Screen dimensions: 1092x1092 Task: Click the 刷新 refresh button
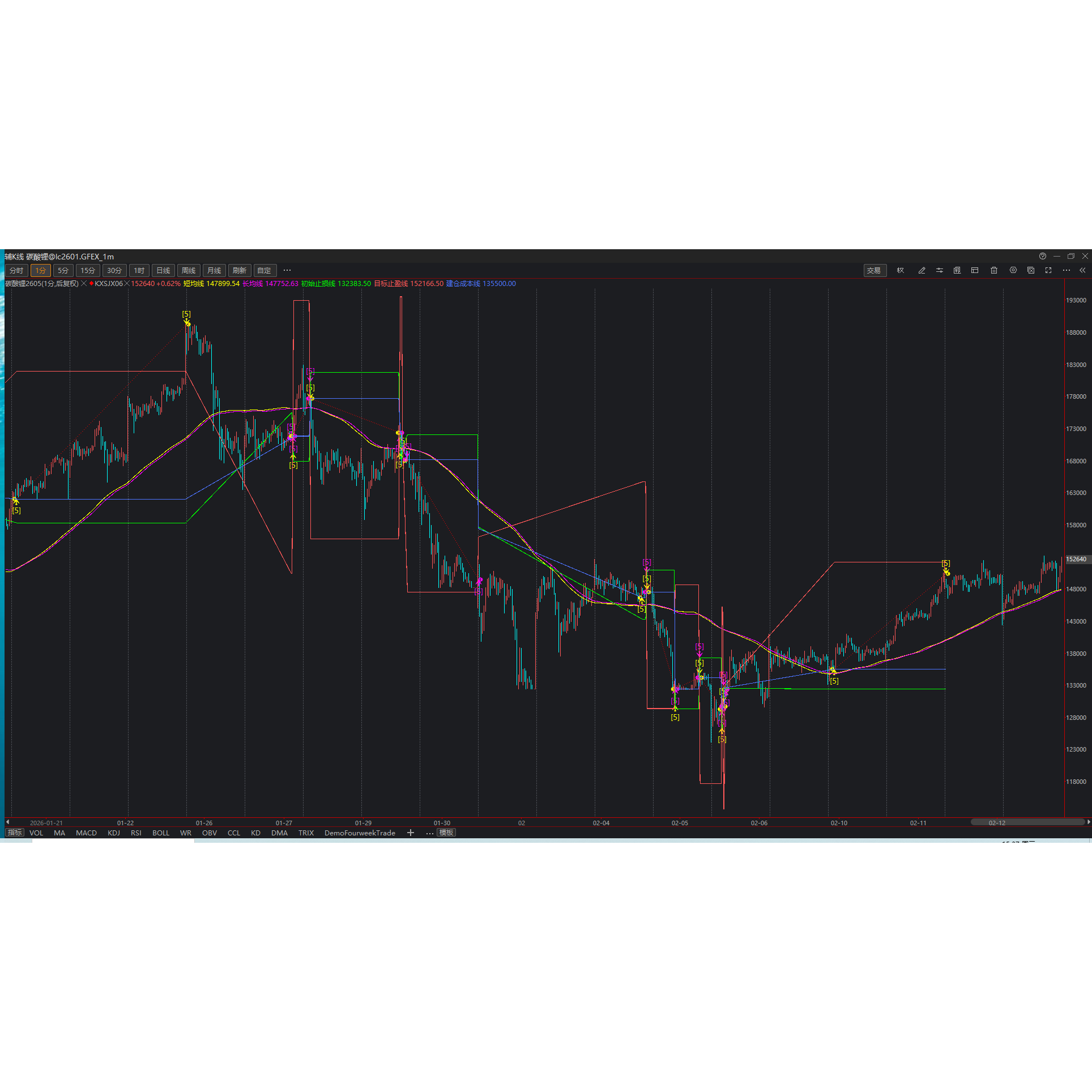pyautogui.click(x=240, y=271)
